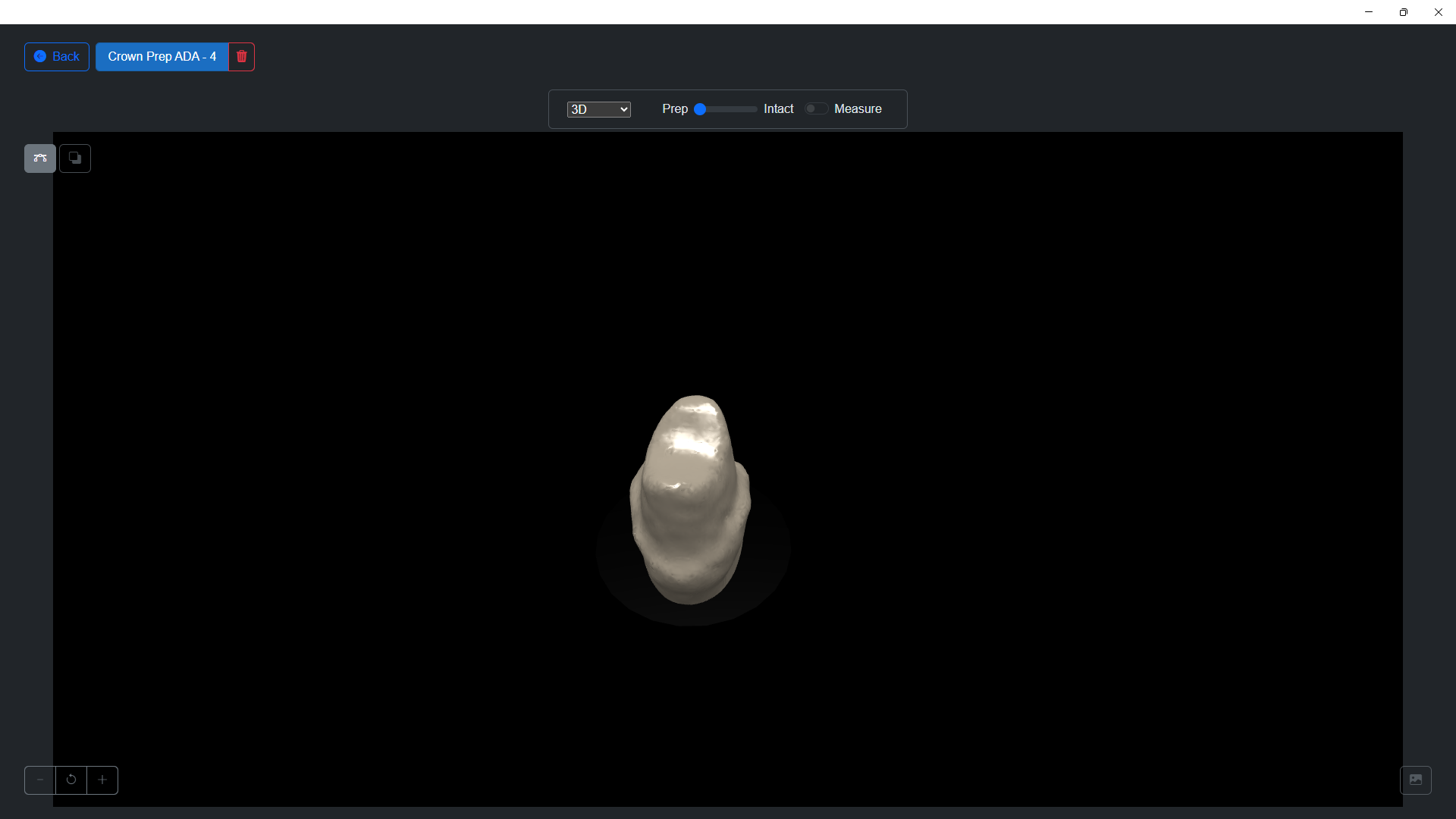Click the minus zoom out button
The image size is (1456, 819).
click(x=40, y=780)
